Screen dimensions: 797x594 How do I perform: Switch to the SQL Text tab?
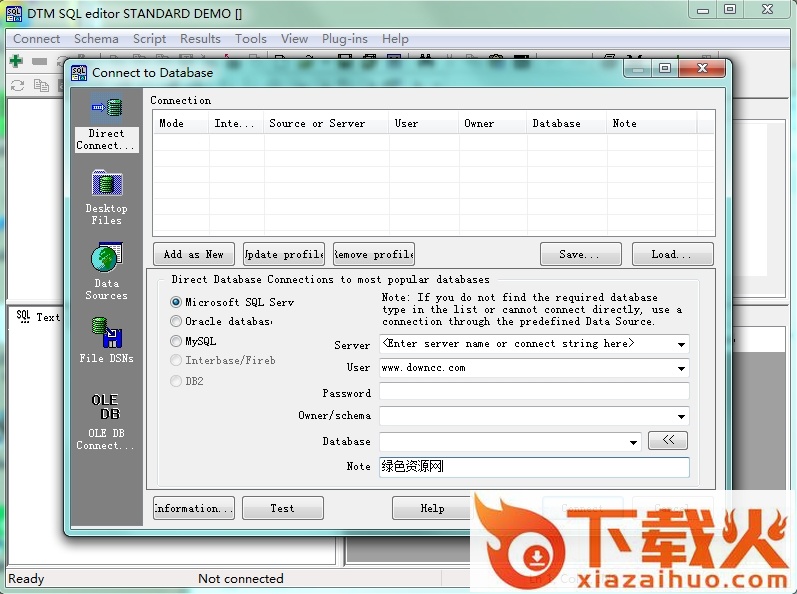click(38, 317)
